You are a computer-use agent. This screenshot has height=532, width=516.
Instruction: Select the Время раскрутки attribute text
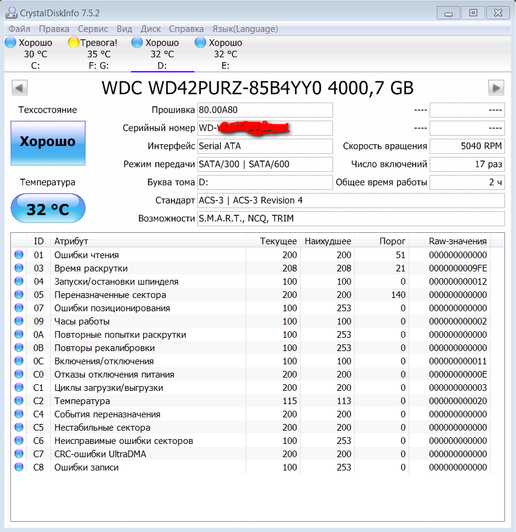click(91, 268)
